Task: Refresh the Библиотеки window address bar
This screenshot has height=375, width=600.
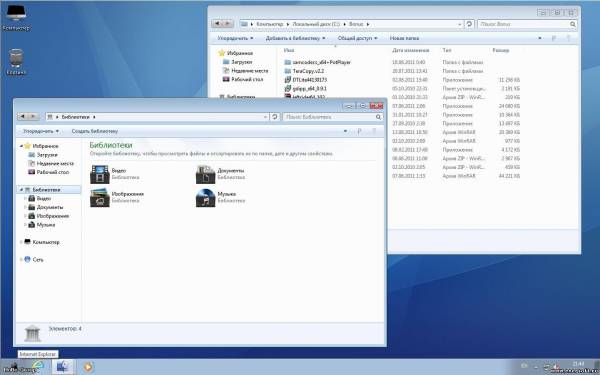Action: (274, 117)
